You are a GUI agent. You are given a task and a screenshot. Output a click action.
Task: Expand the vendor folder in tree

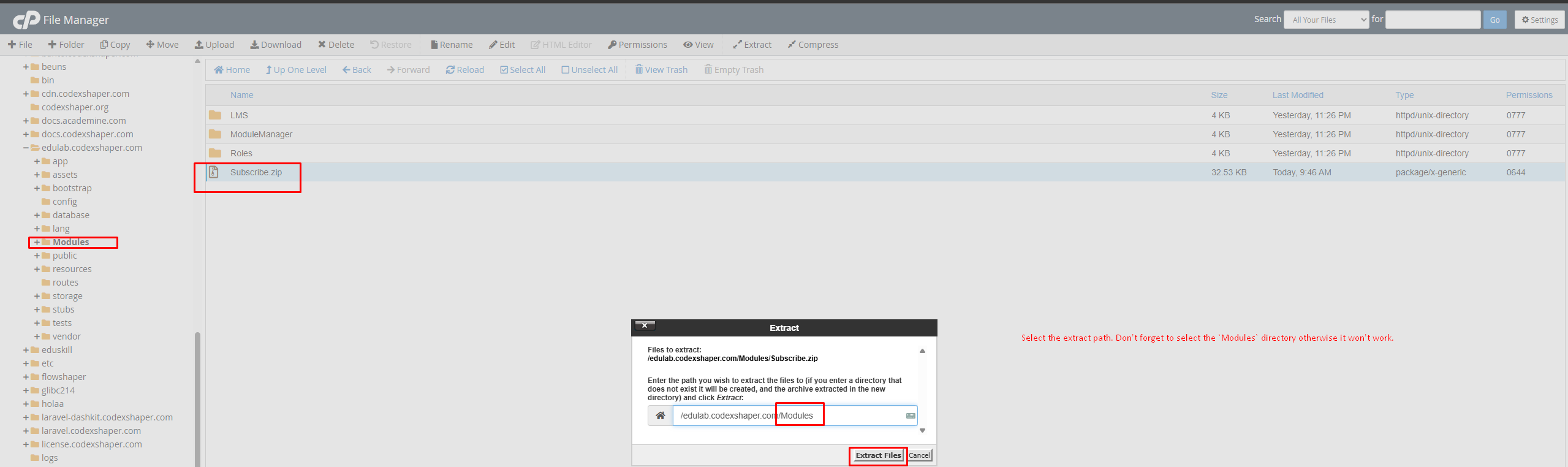37,336
